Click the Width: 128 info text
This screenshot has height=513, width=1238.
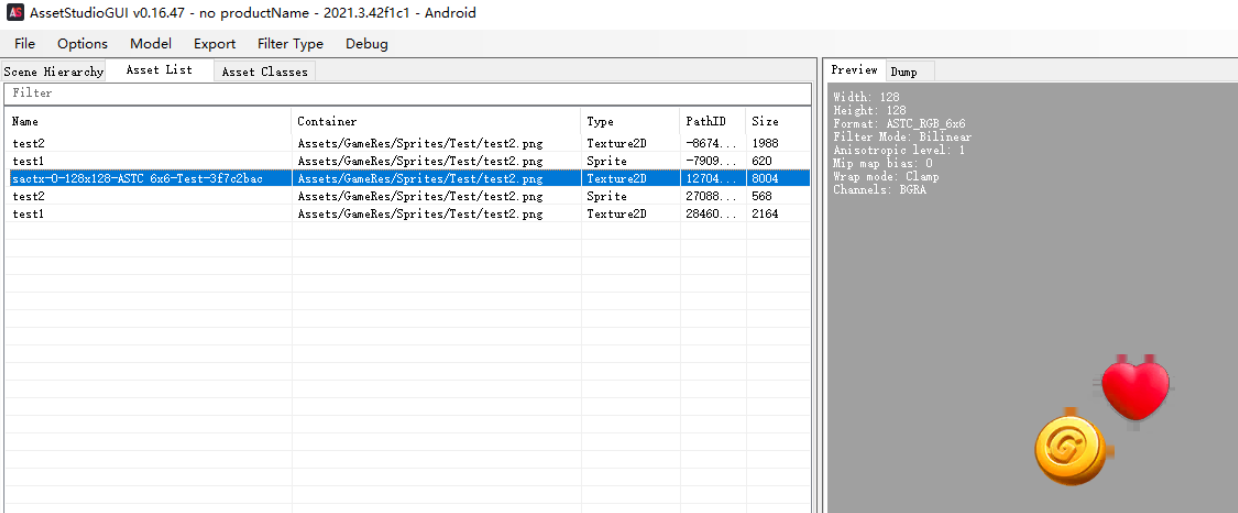click(x=866, y=97)
